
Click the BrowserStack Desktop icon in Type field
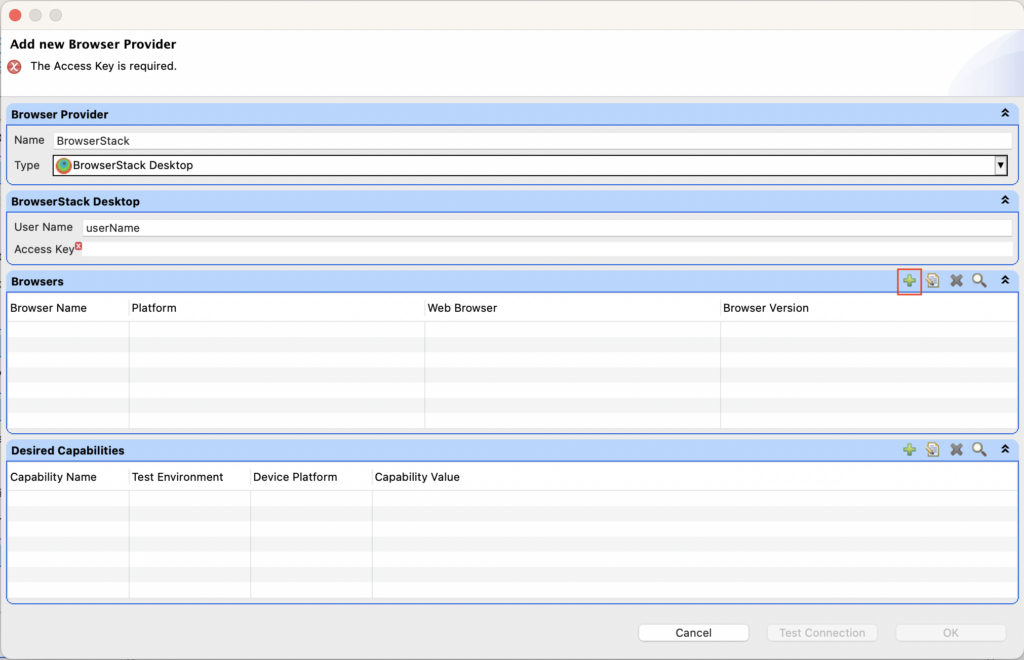tap(62, 165)
